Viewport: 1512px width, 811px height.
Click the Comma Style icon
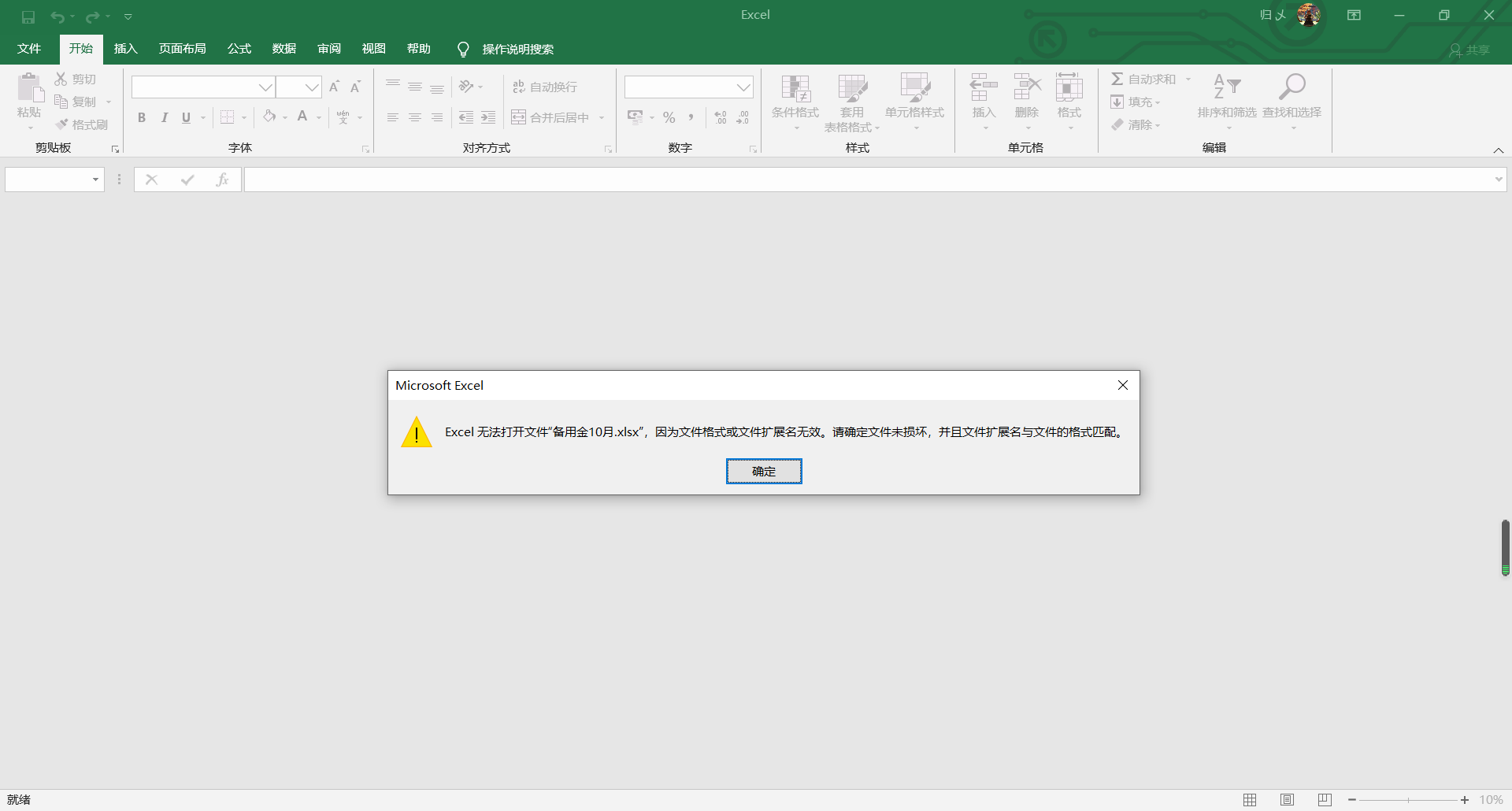[691, 117]
